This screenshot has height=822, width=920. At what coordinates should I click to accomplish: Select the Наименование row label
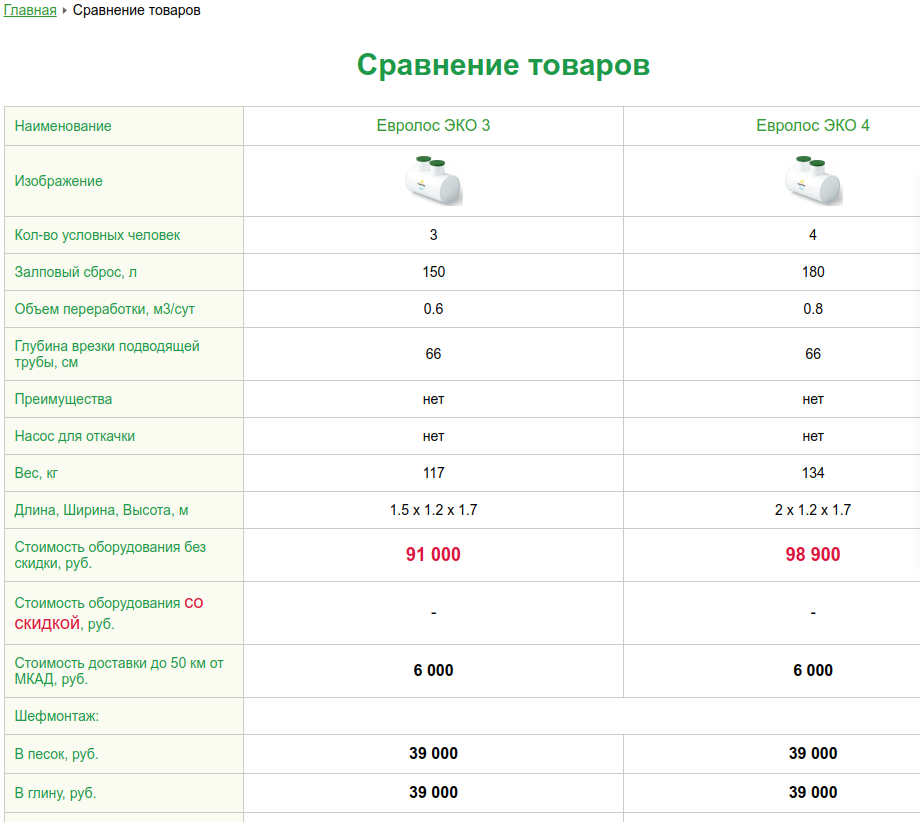click(63, 126)
